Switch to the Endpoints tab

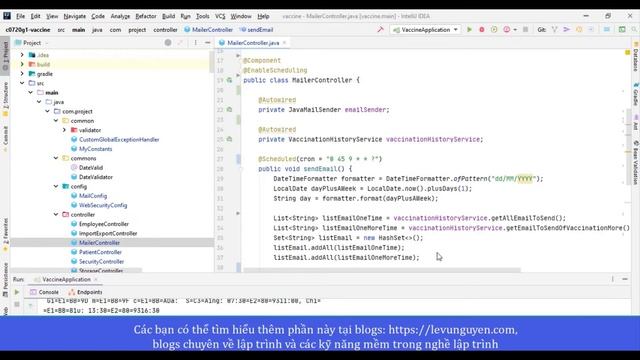click(85, 292)
